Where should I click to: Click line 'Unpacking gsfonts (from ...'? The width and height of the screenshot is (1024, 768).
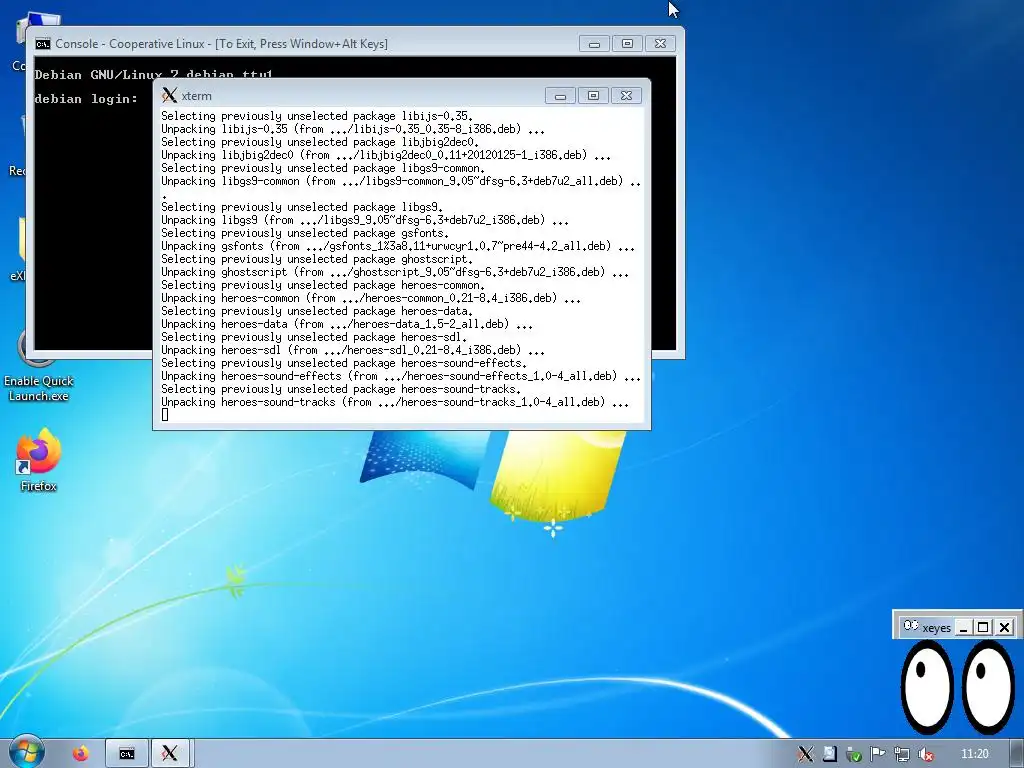tap(398, 246)
